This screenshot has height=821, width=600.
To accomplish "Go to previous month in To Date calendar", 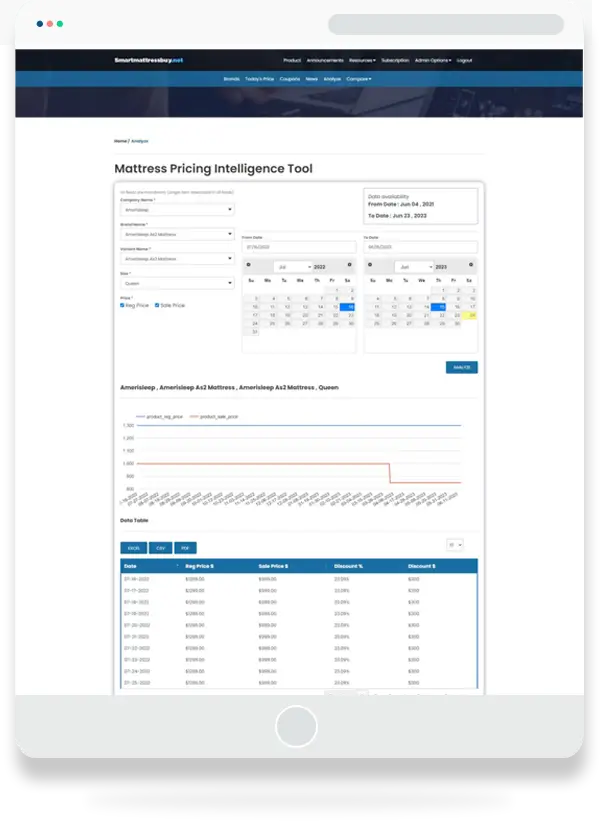I will [370, 265].
